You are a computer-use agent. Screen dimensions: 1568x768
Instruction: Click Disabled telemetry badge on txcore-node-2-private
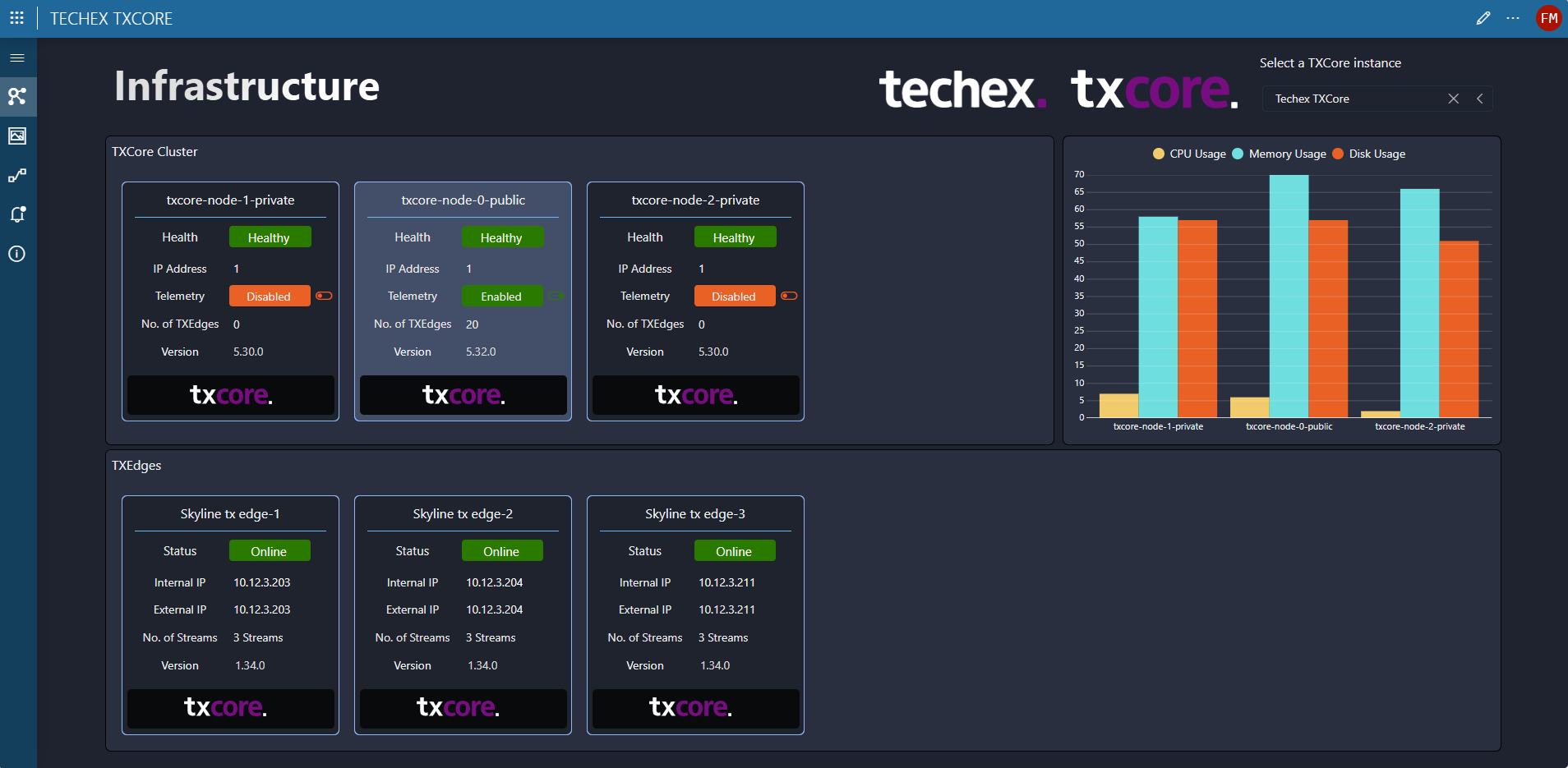(x=735, y=296)
